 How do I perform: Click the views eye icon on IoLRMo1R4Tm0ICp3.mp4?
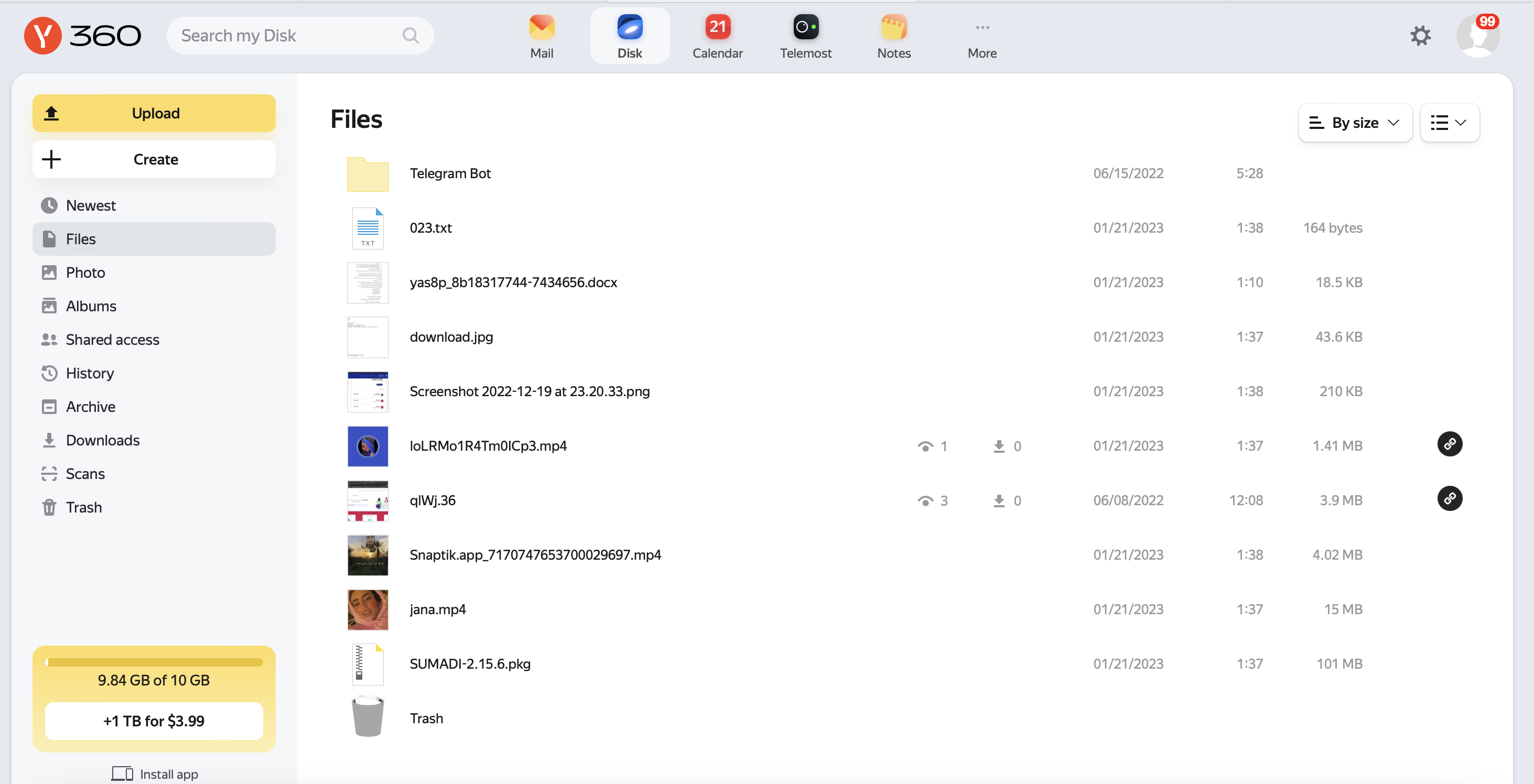point(925,447)
